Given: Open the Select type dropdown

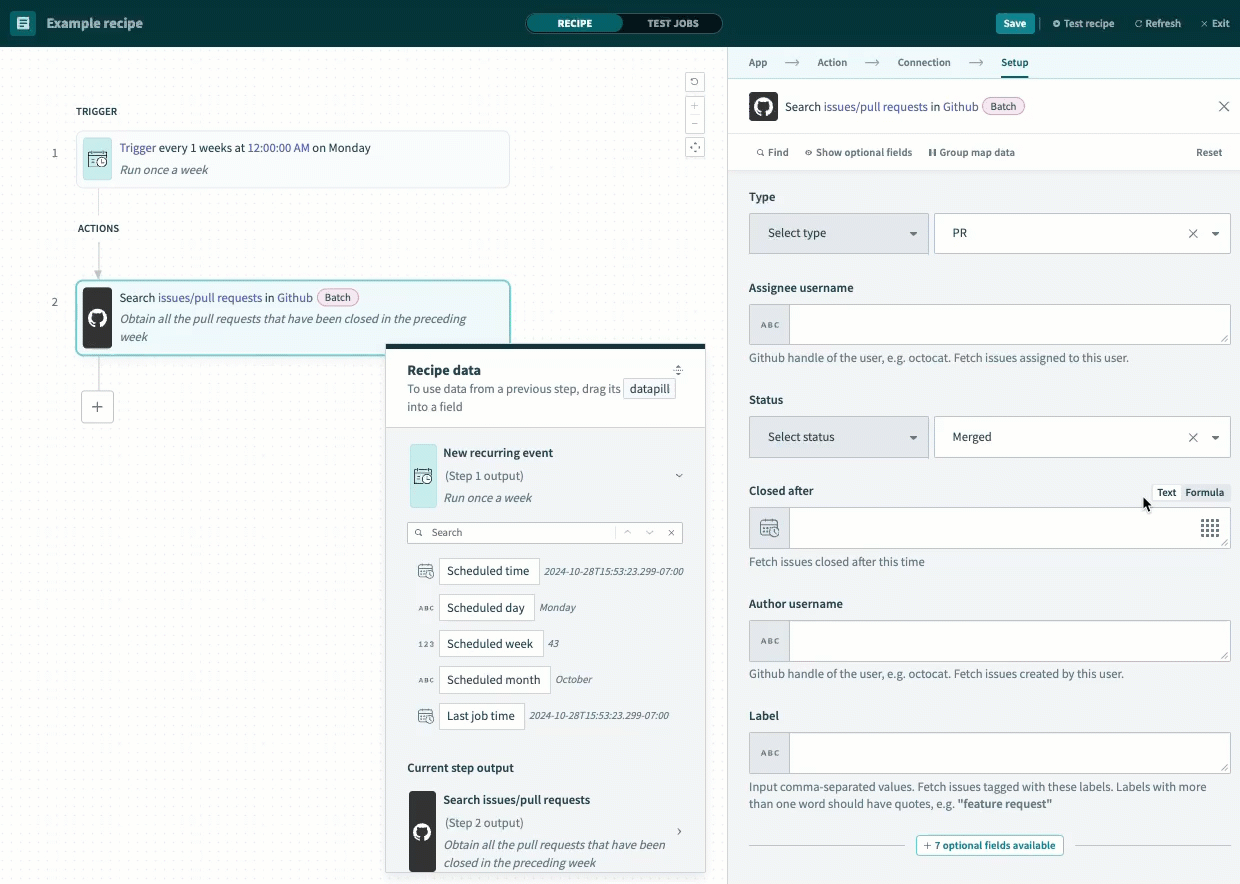Looking at the screenshot, I should click(x=838, y=233).
